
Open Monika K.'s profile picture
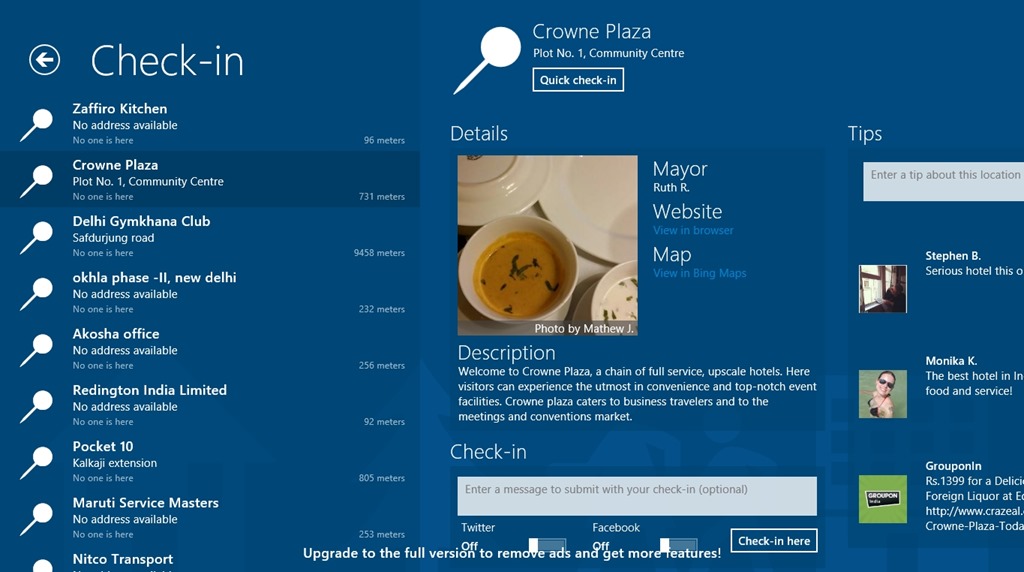882,394
